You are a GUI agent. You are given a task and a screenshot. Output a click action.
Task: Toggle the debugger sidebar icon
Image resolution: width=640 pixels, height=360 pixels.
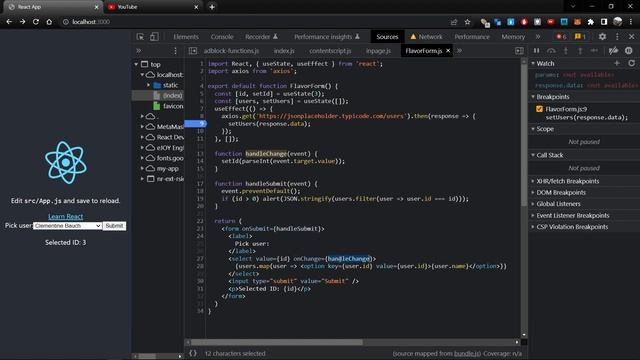(519, 51)
